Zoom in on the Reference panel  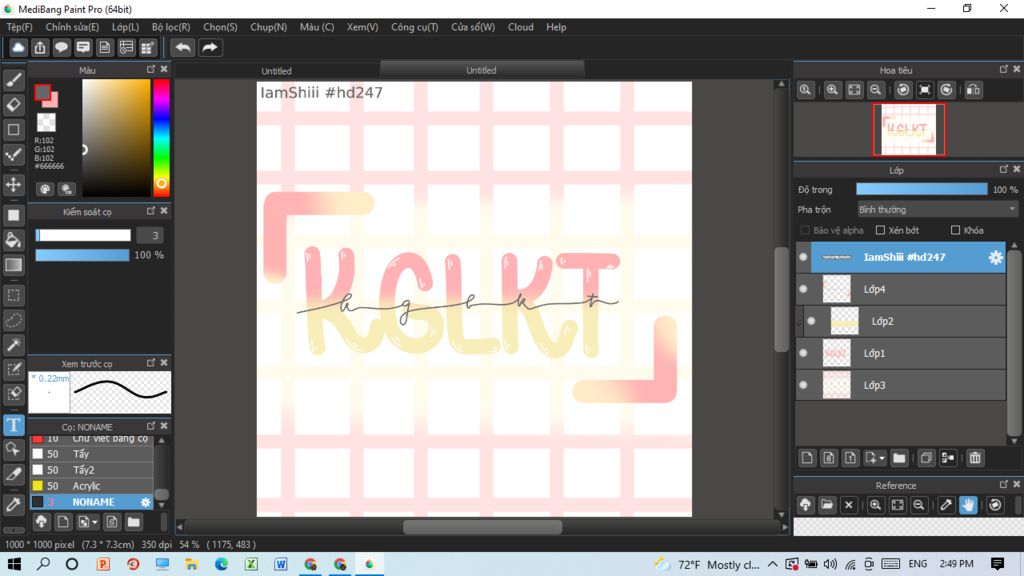[876, 505]
